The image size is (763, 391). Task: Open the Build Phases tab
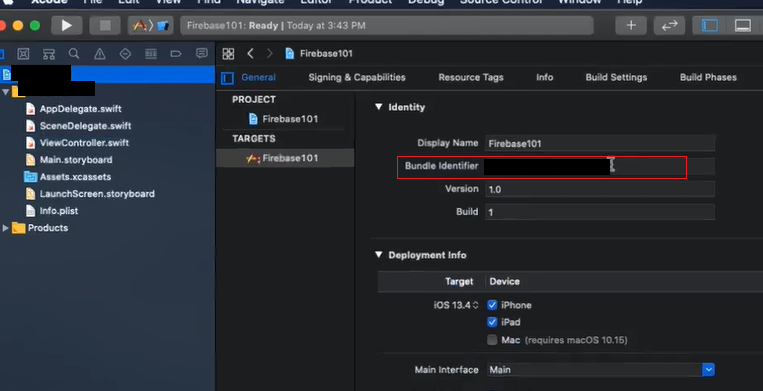click(708, 77)
